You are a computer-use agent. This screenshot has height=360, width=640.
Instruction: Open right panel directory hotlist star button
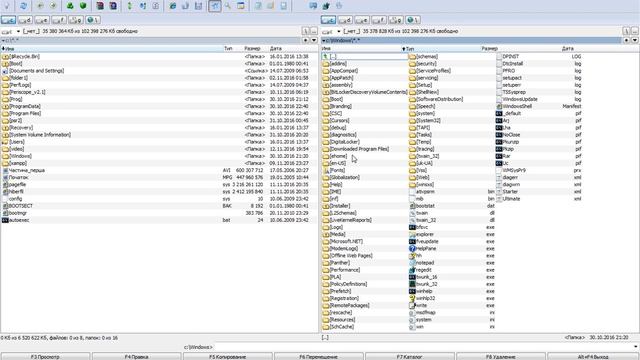[x=626, y=40]
